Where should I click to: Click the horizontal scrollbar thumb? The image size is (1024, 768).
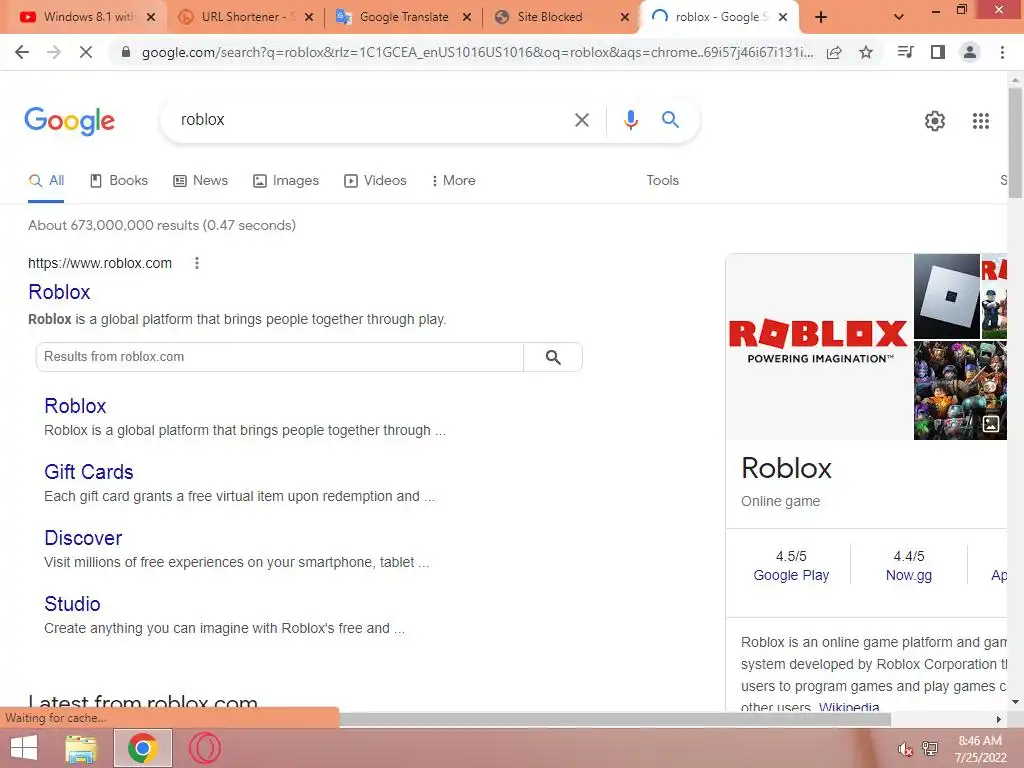[614, 719]
